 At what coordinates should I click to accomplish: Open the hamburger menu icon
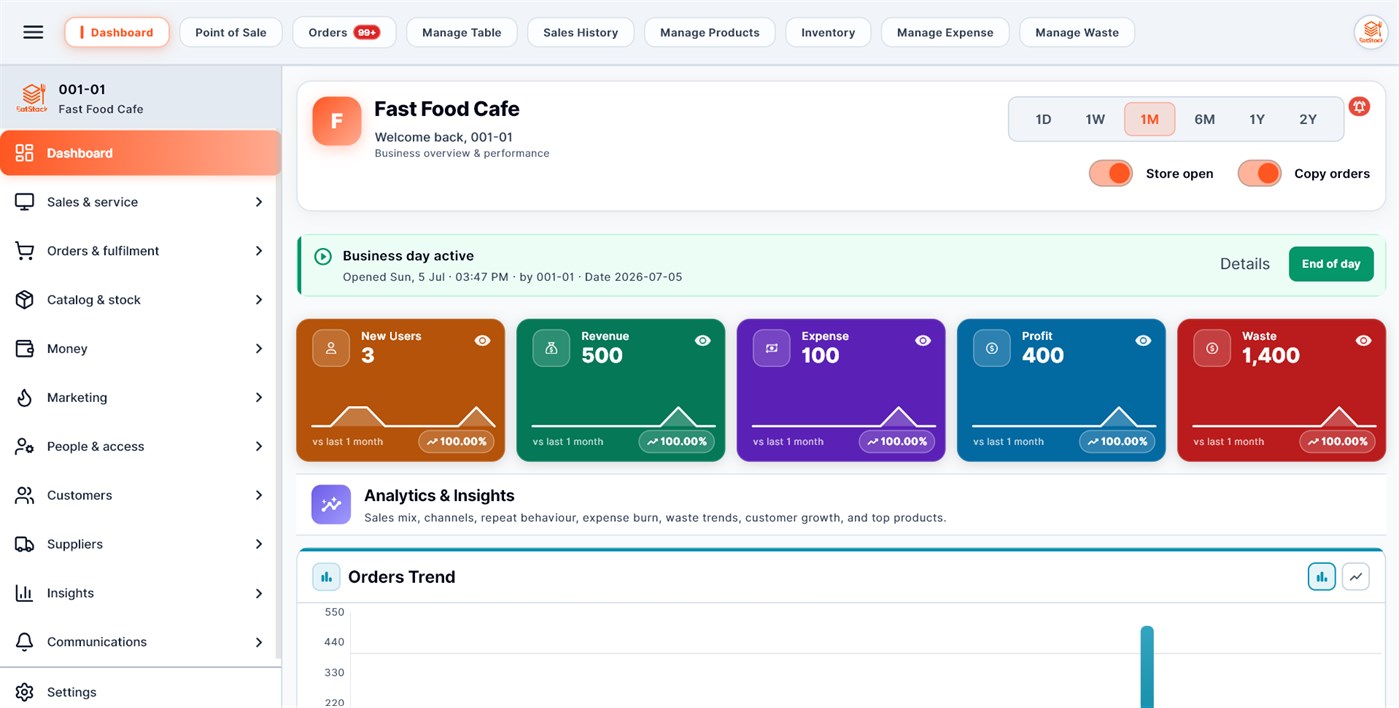33,32
